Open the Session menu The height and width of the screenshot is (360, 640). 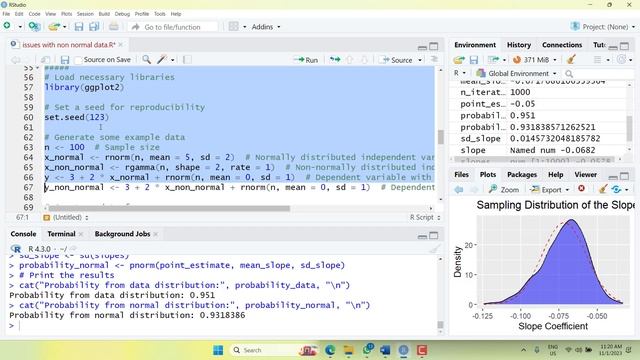click(85, 14)
